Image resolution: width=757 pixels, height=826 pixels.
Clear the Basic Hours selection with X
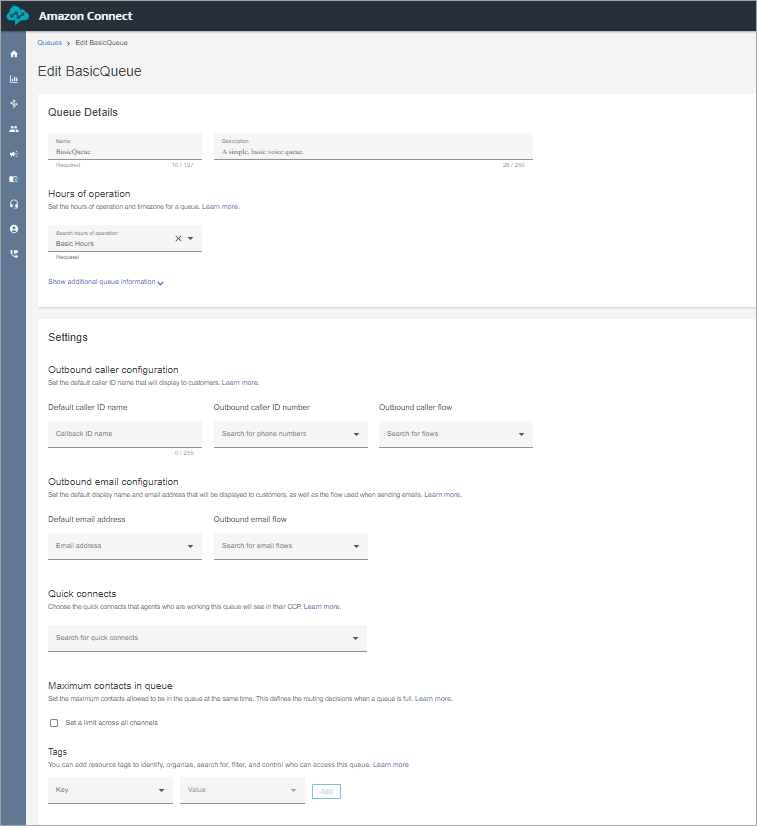178,239
